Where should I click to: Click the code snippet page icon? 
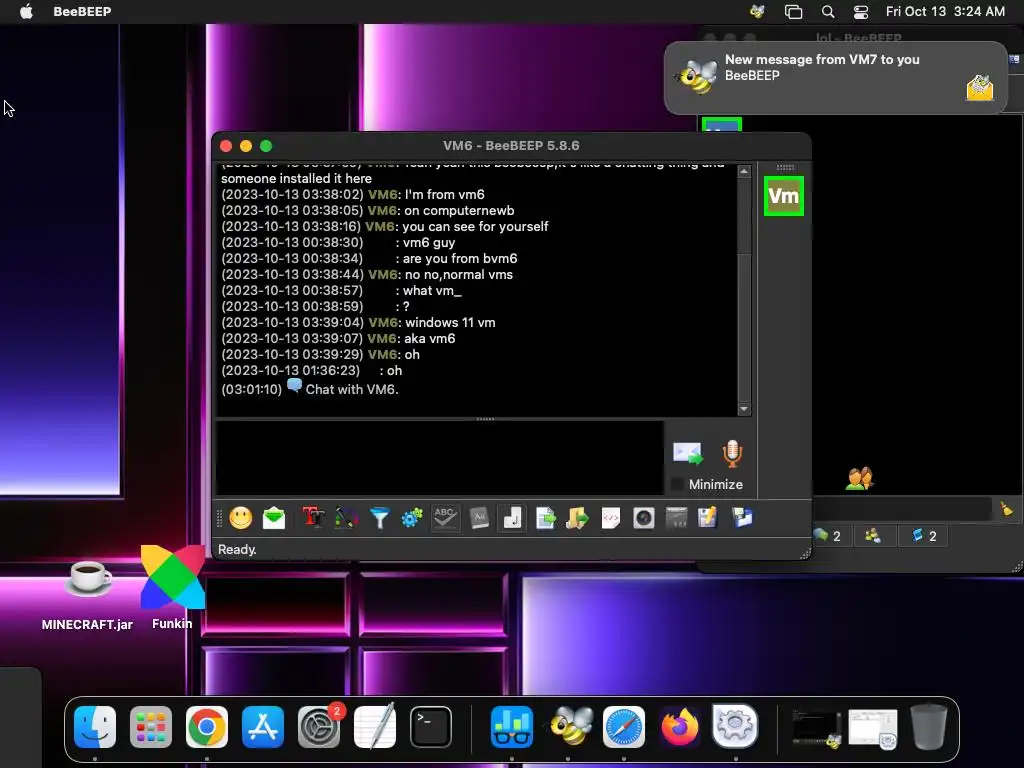coord(611,519)
